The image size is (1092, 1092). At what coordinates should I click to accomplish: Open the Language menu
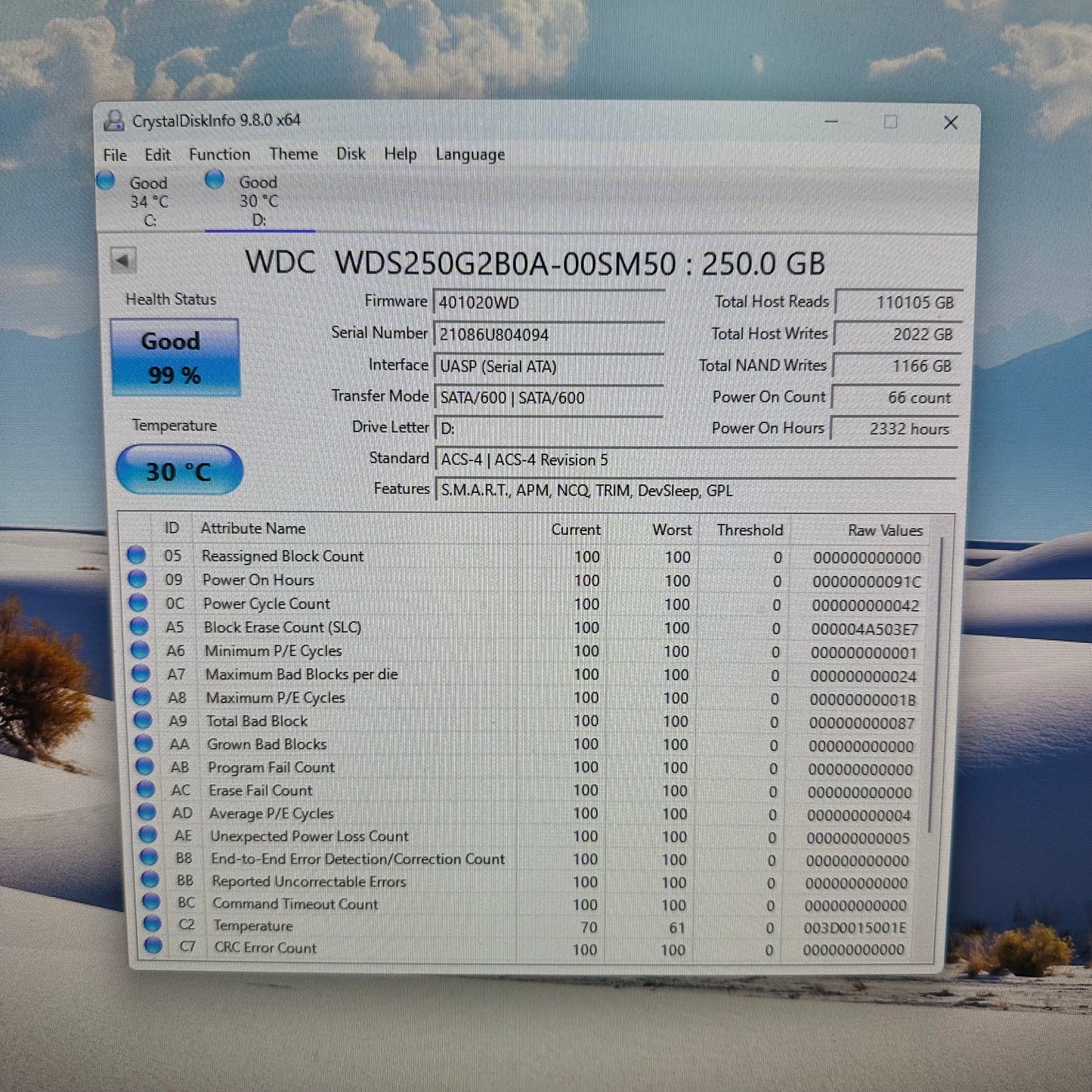coord(470,154)
